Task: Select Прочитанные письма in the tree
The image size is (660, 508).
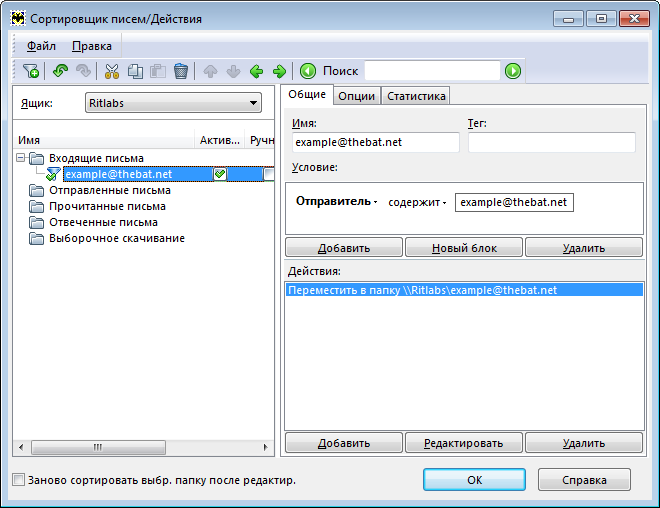Action: click(x=107, y=206)
